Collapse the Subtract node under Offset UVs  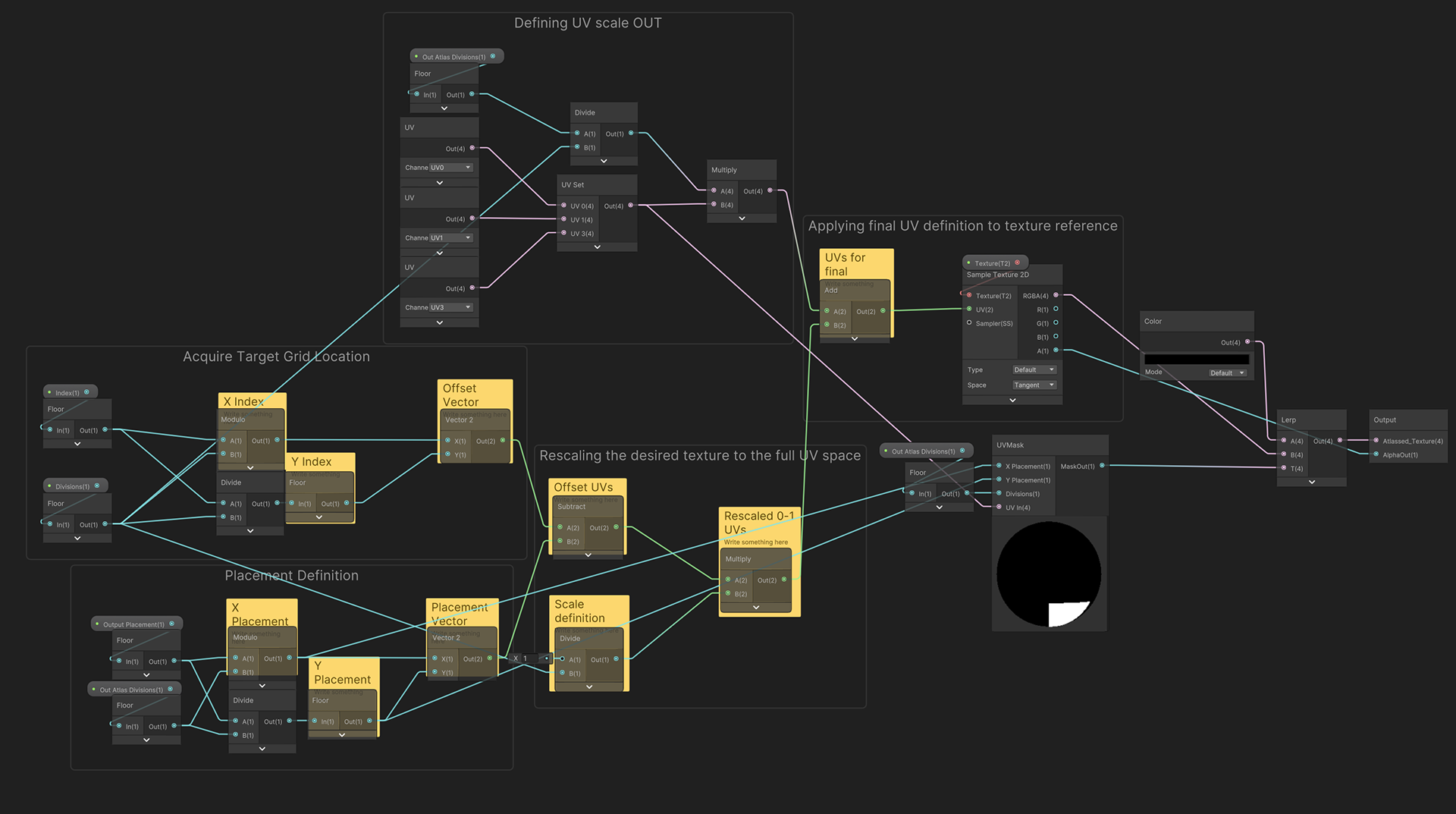tap(588, 555)
